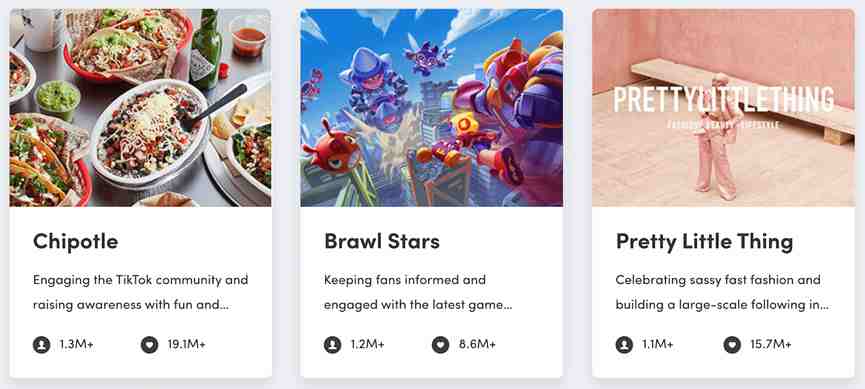
Task: Click Pretty Little Thing sassy fast fashion description
Action: pyautogui.click(x=723, y=292)
